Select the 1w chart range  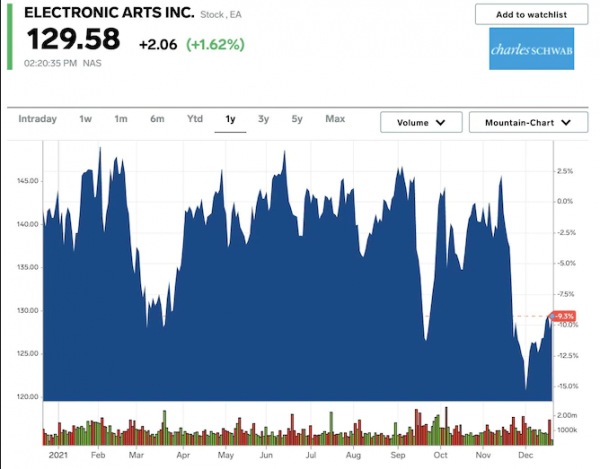[86, 119]
